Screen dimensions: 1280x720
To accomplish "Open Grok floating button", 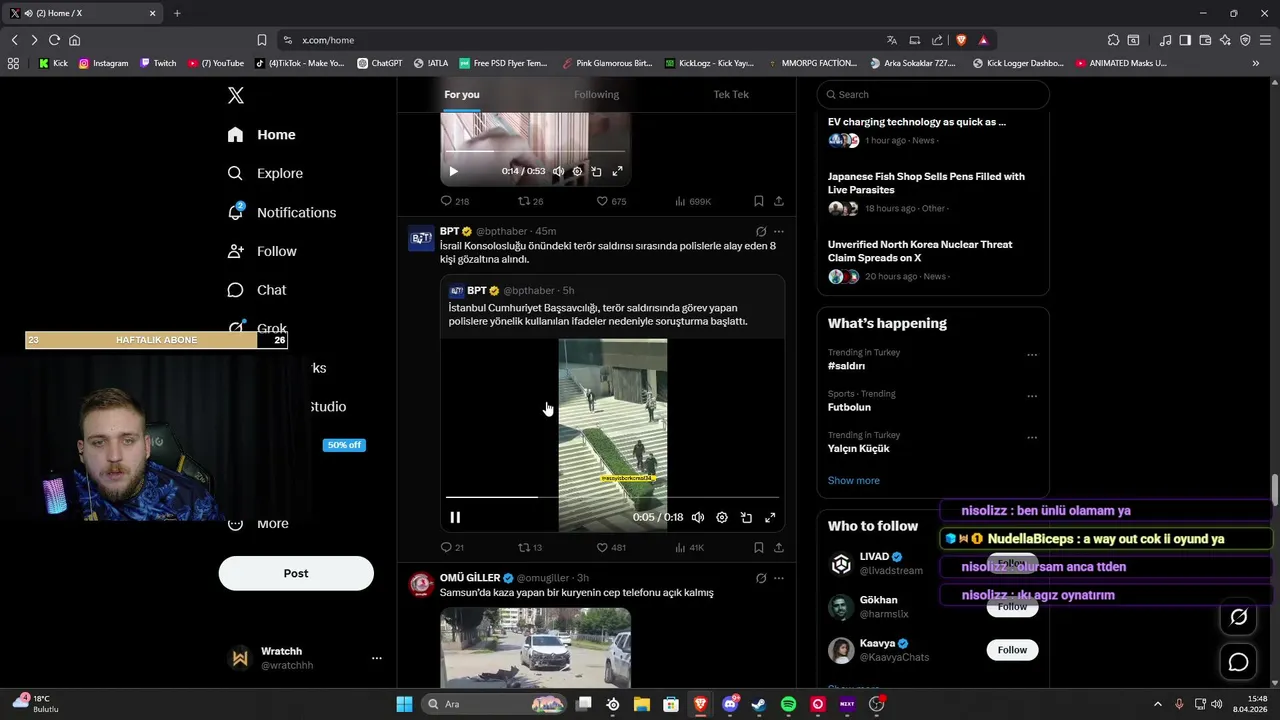I will pyautogui.click(x=1238, y=617).
